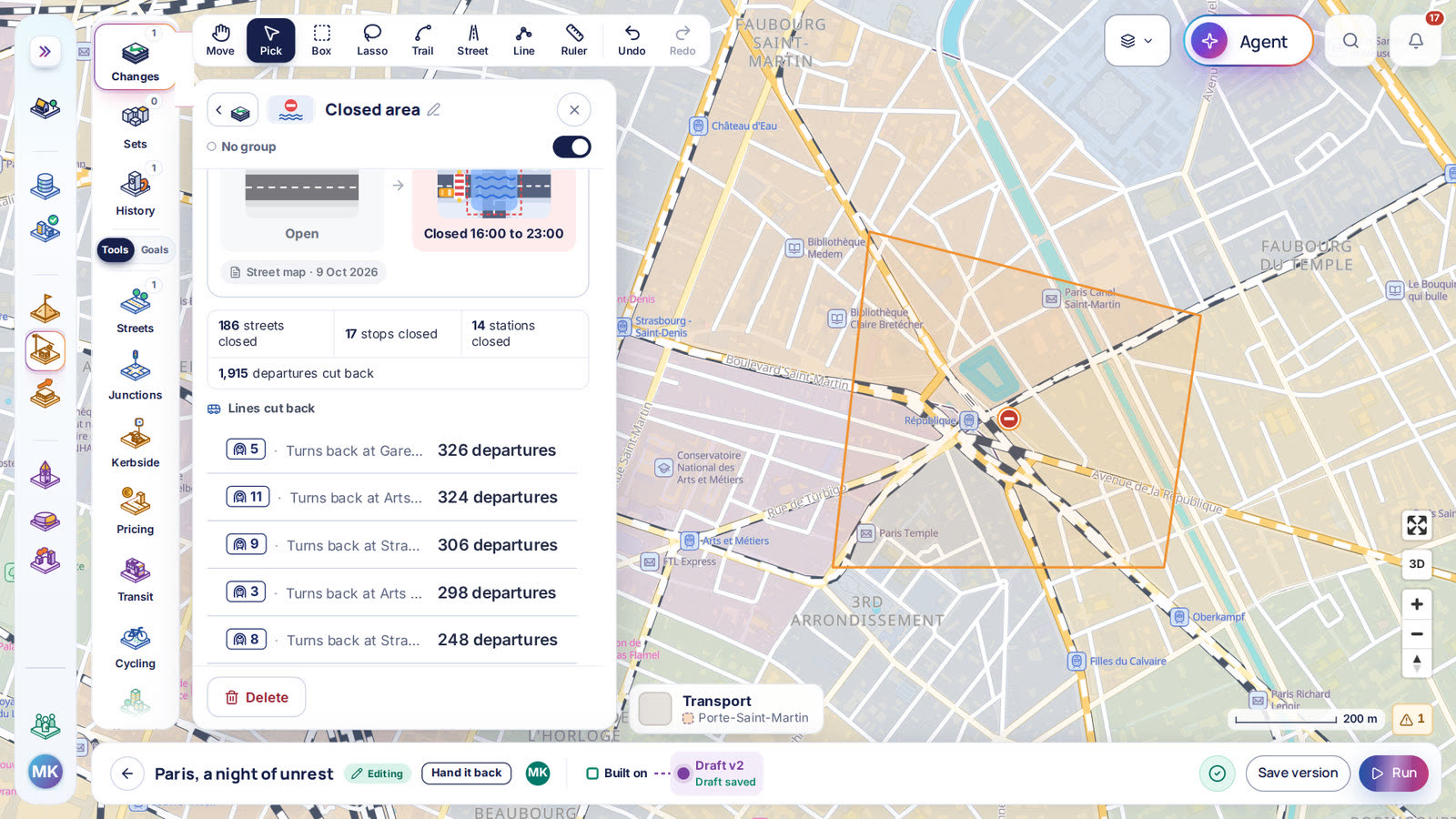Viewport: 1456px width, 819px height.
Task: Open the notifications bell
Action: [x=1416, y=41]
